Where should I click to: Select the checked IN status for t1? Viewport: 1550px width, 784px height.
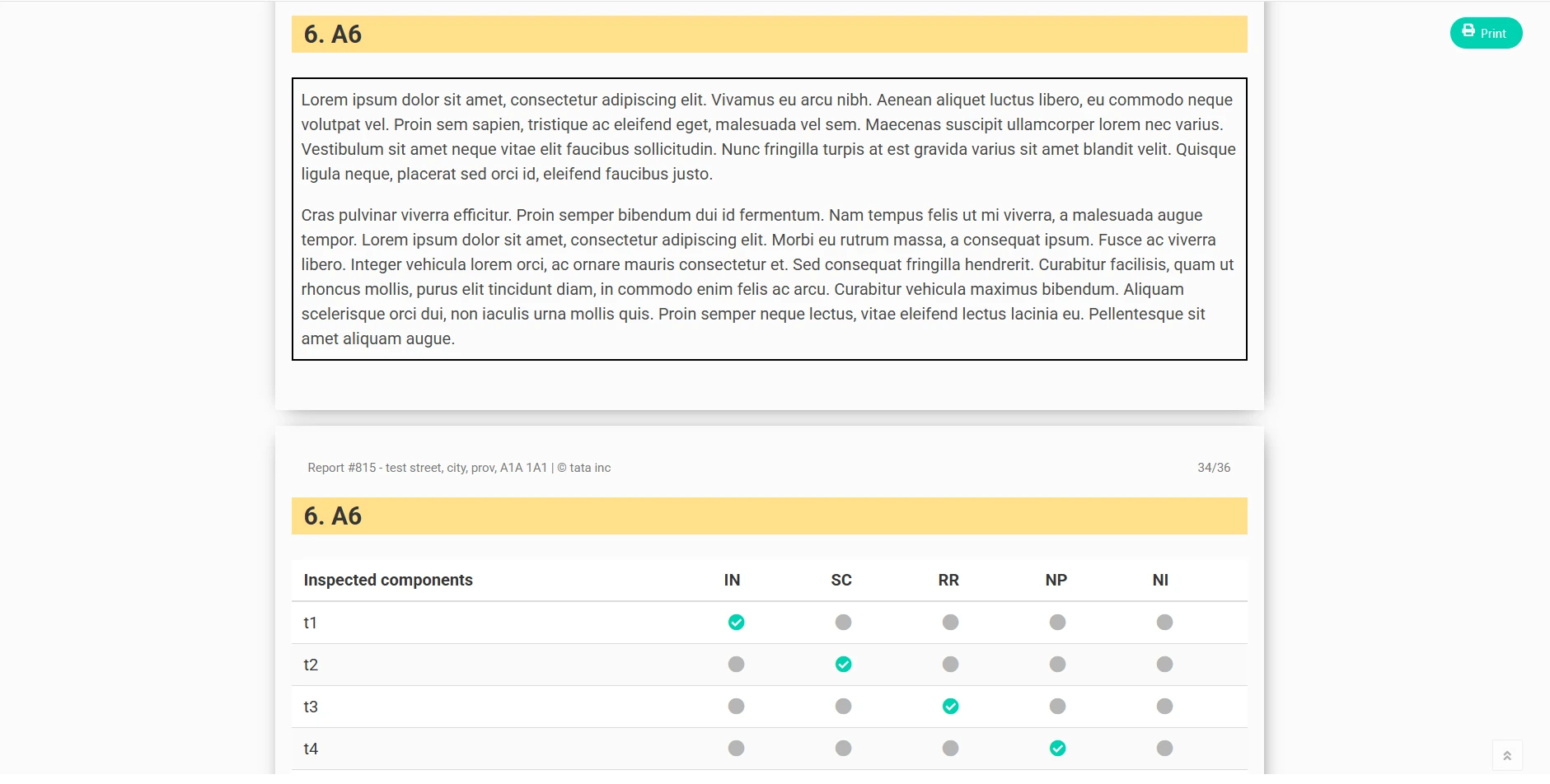(736, 623)
